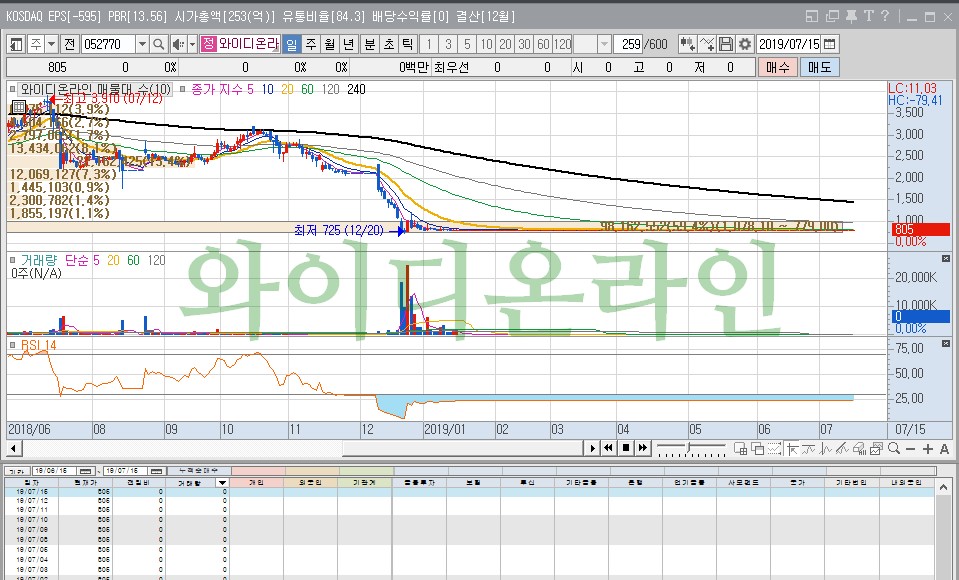Shrink chart with the minus icon
The image size is (959, 580).
coord(910,449)
